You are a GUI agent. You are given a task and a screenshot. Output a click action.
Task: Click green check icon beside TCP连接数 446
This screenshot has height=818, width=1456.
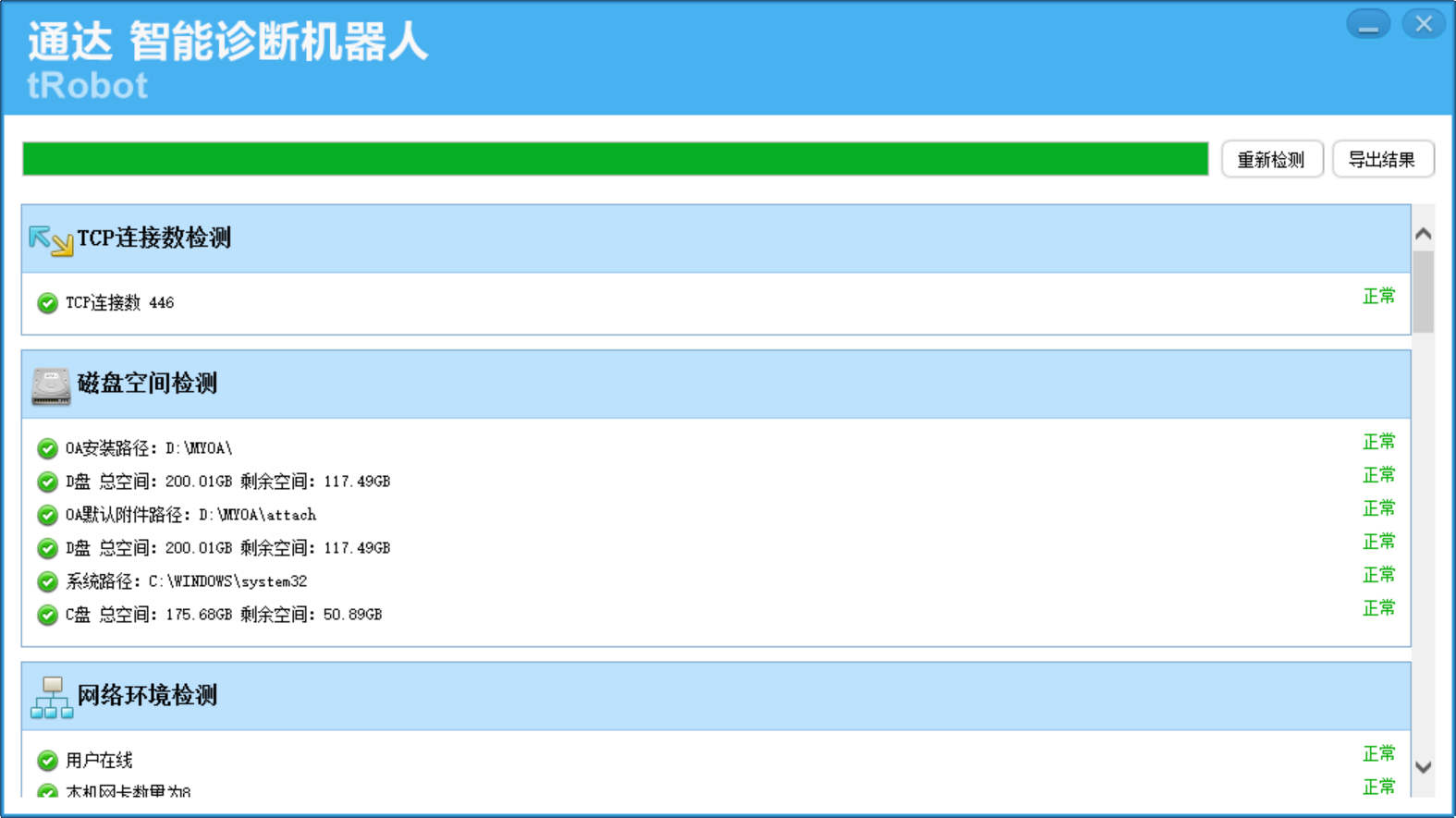coord(47,303)
